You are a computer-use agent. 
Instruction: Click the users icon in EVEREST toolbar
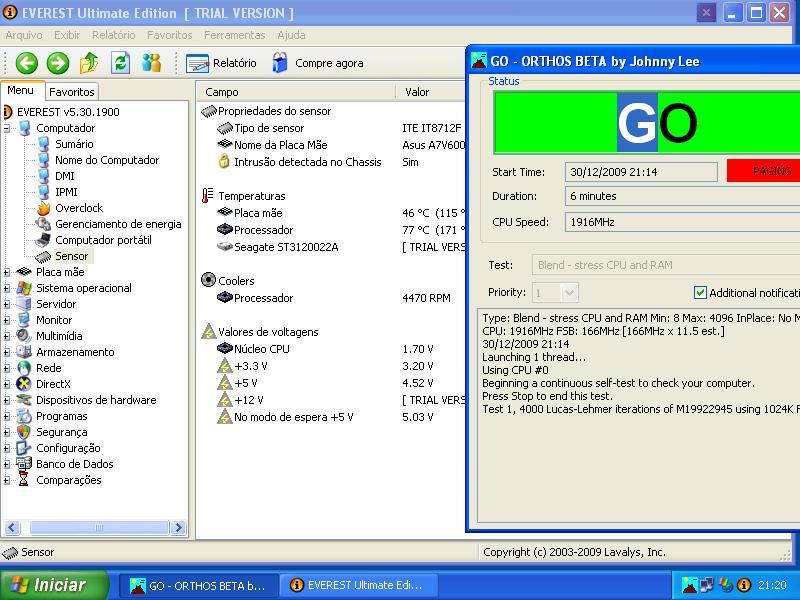pyautogui.click(x=152, y=63)
